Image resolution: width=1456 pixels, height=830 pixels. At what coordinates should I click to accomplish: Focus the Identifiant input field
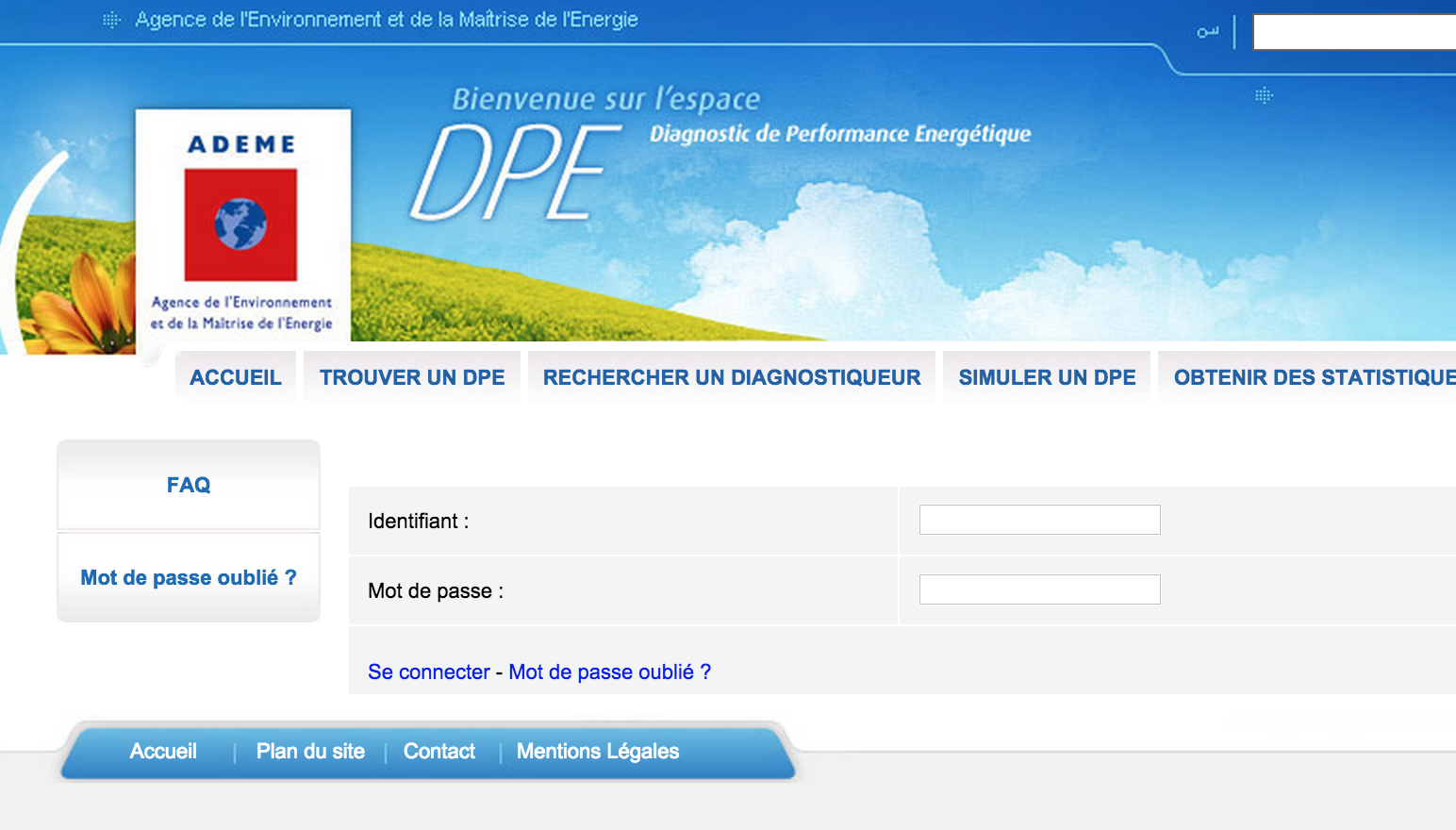pos(1039,520)
